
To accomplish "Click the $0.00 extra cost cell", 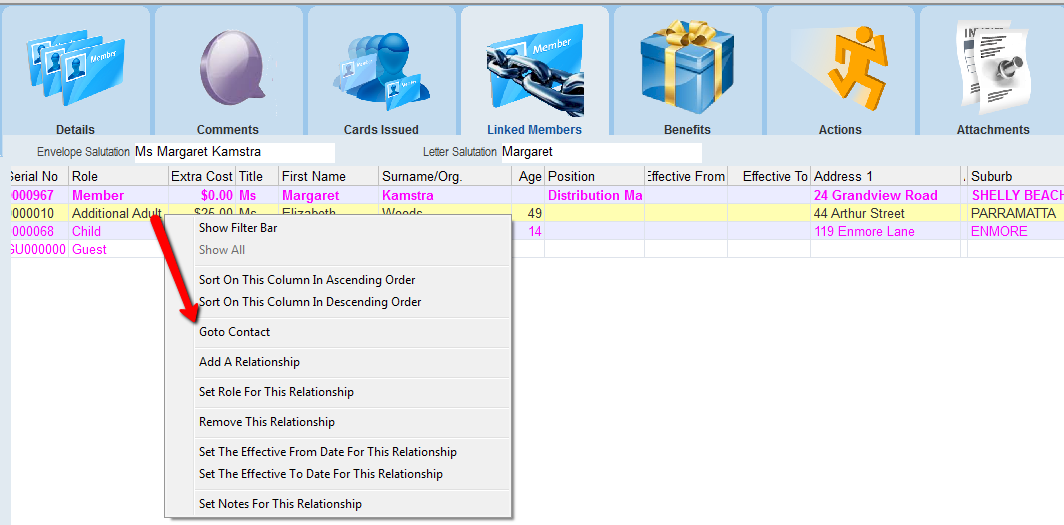I will (x=202, y=195).
